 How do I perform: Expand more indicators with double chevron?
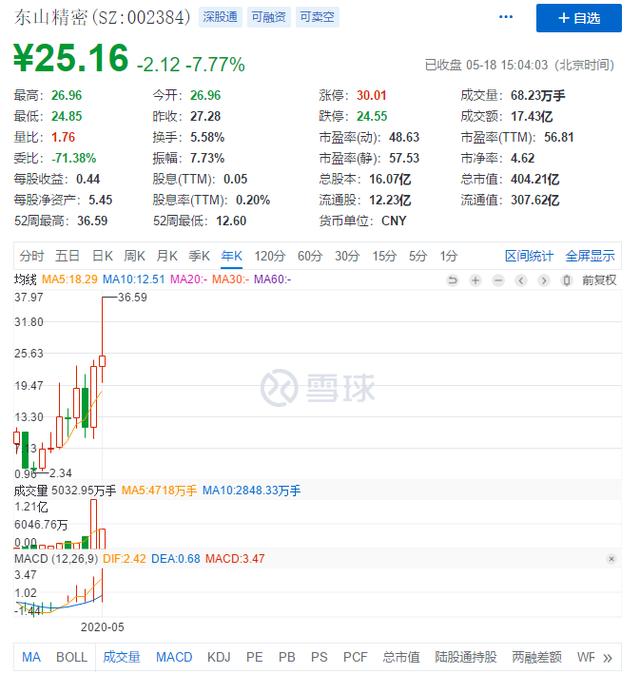pyautogui.click(x=607, y=658)
